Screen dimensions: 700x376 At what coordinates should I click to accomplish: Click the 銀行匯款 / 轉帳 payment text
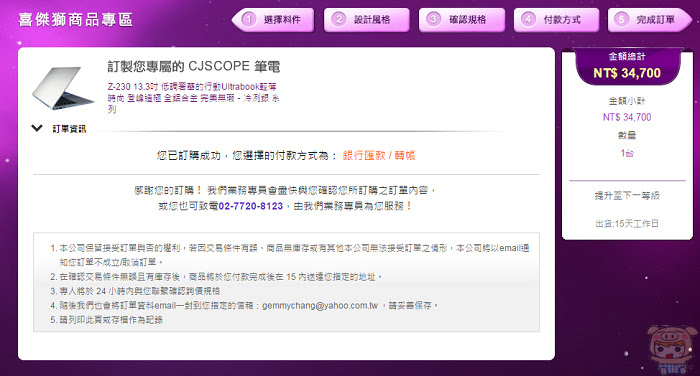tap(379, 155)
